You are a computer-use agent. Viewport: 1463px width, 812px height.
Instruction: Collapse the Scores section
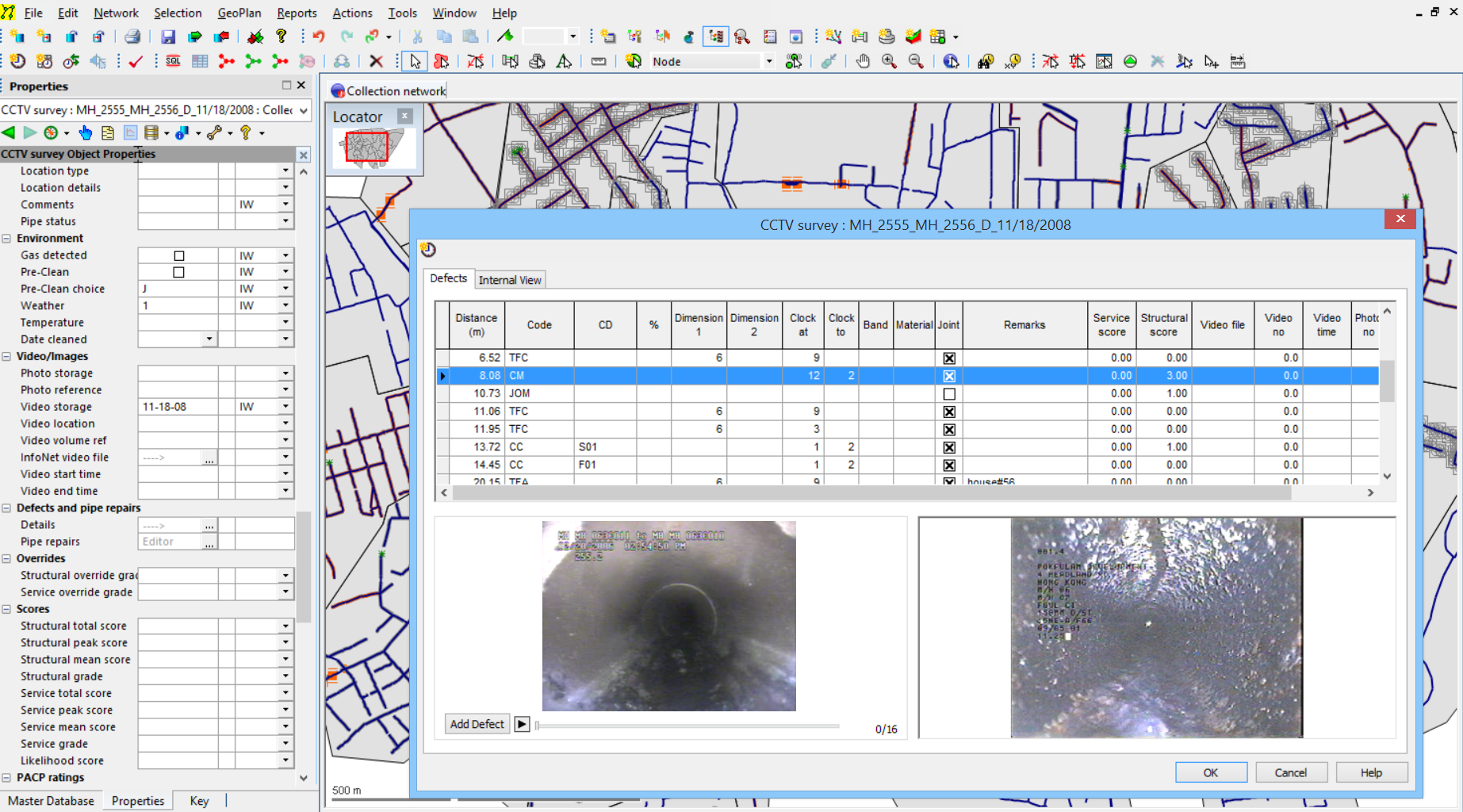click(x=6, y=609)
